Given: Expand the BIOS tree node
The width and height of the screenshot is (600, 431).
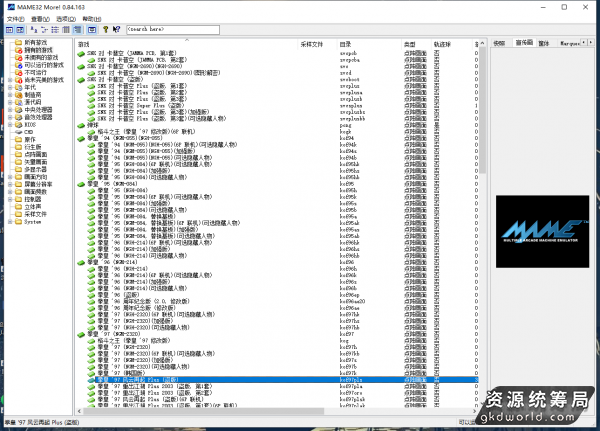Looking at the screenshot, I should (10, 125).
